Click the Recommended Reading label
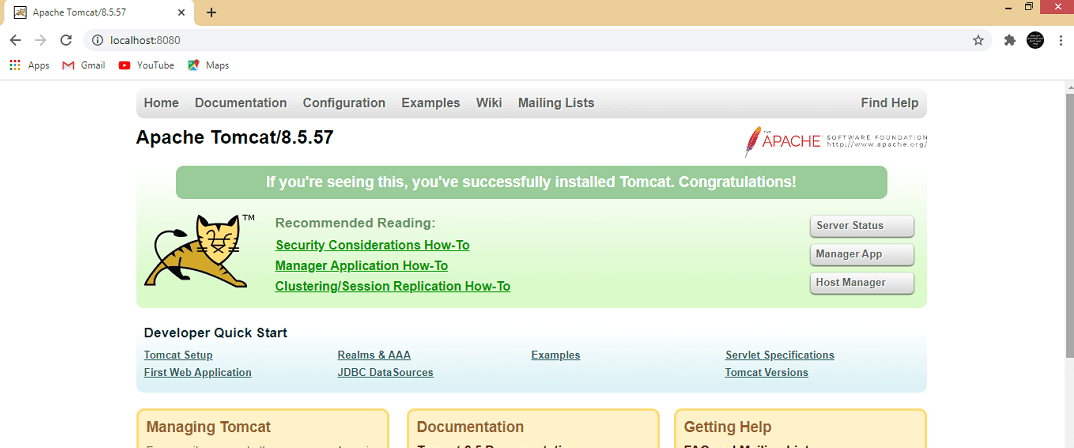Image resolution: width=1074 pixels, height=448 pixels. point(355,223)
